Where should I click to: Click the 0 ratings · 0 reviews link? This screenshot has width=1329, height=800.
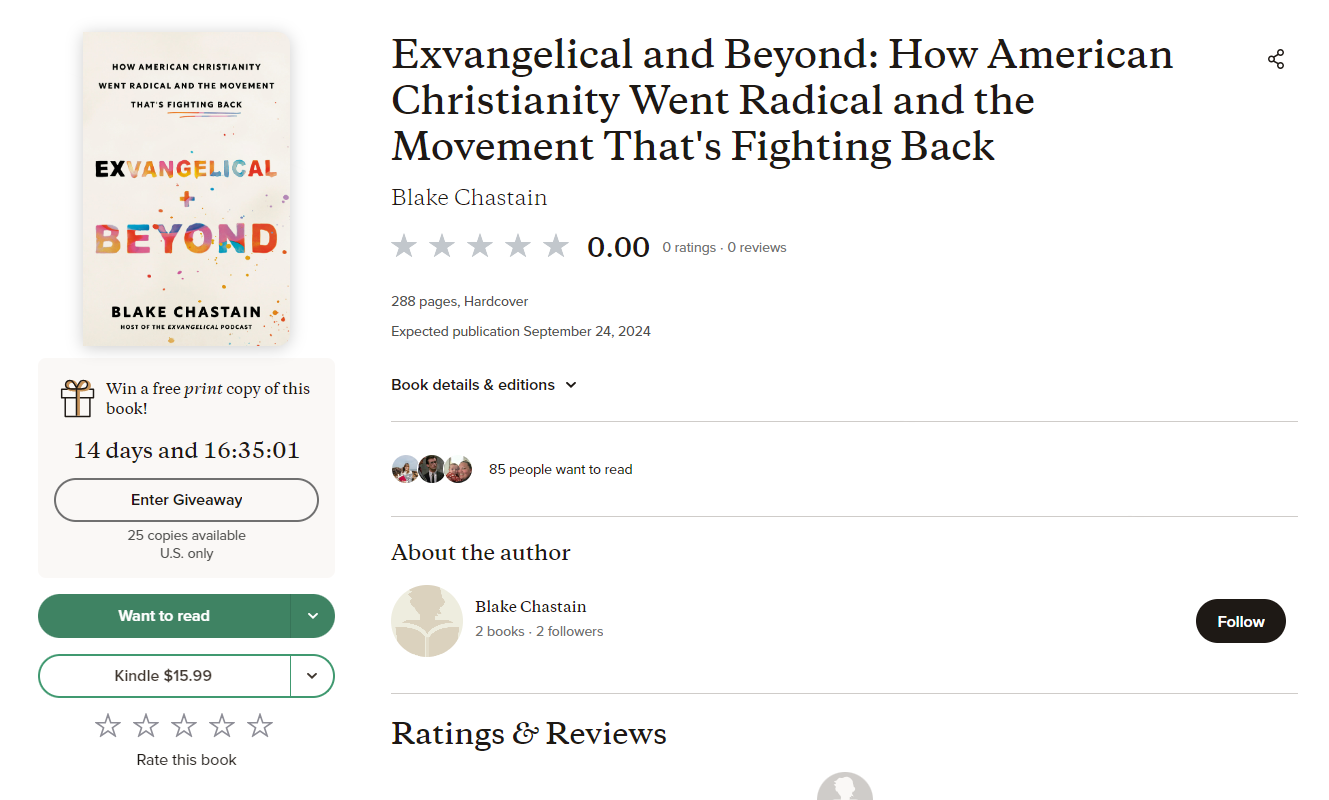point(724,247)
